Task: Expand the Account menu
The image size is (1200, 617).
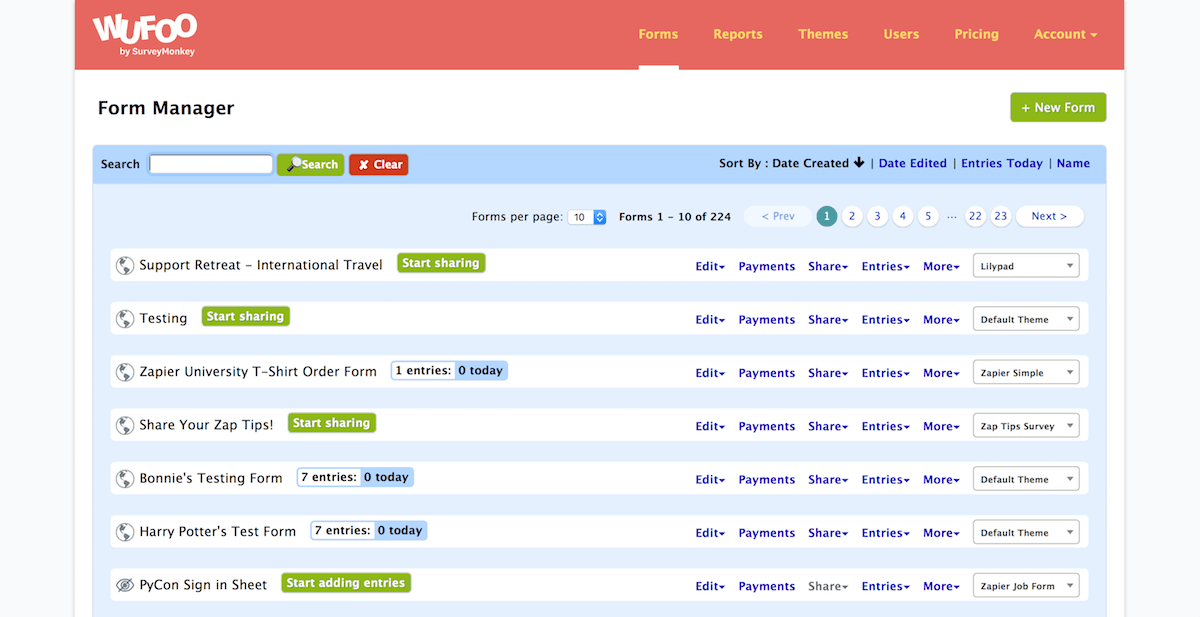Action: (x=1065, y=34)
